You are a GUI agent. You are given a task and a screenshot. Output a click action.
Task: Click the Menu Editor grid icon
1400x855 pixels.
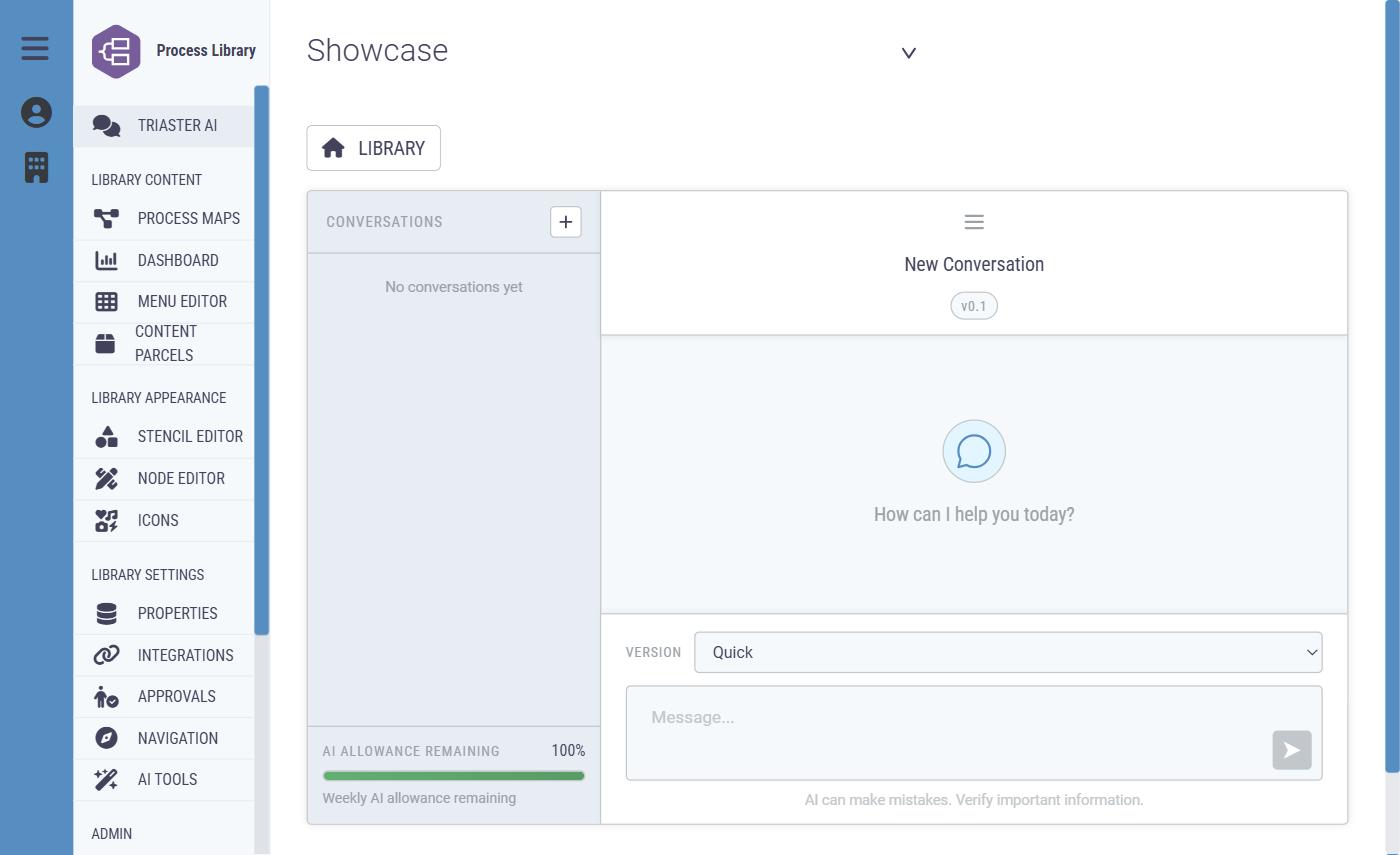point(106,301)
